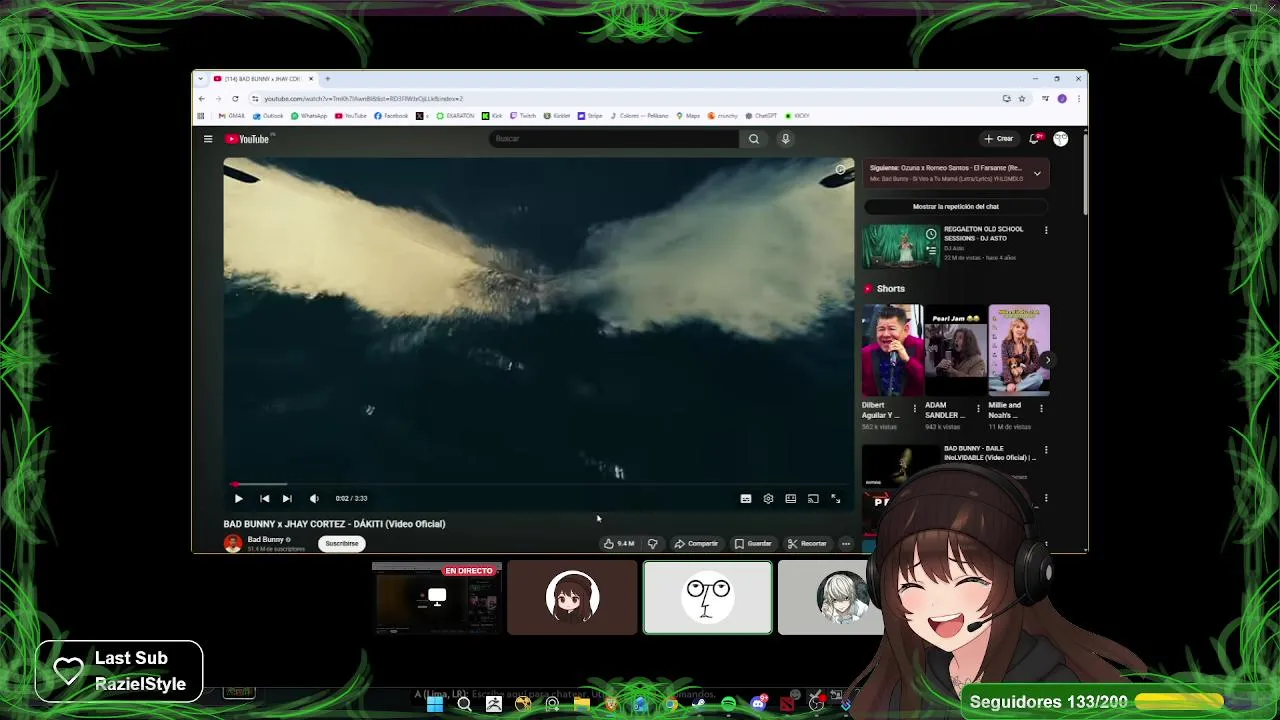Screen dimensions: 1280x720
Task: Open Maps bookmark
Action: (688, 116)
